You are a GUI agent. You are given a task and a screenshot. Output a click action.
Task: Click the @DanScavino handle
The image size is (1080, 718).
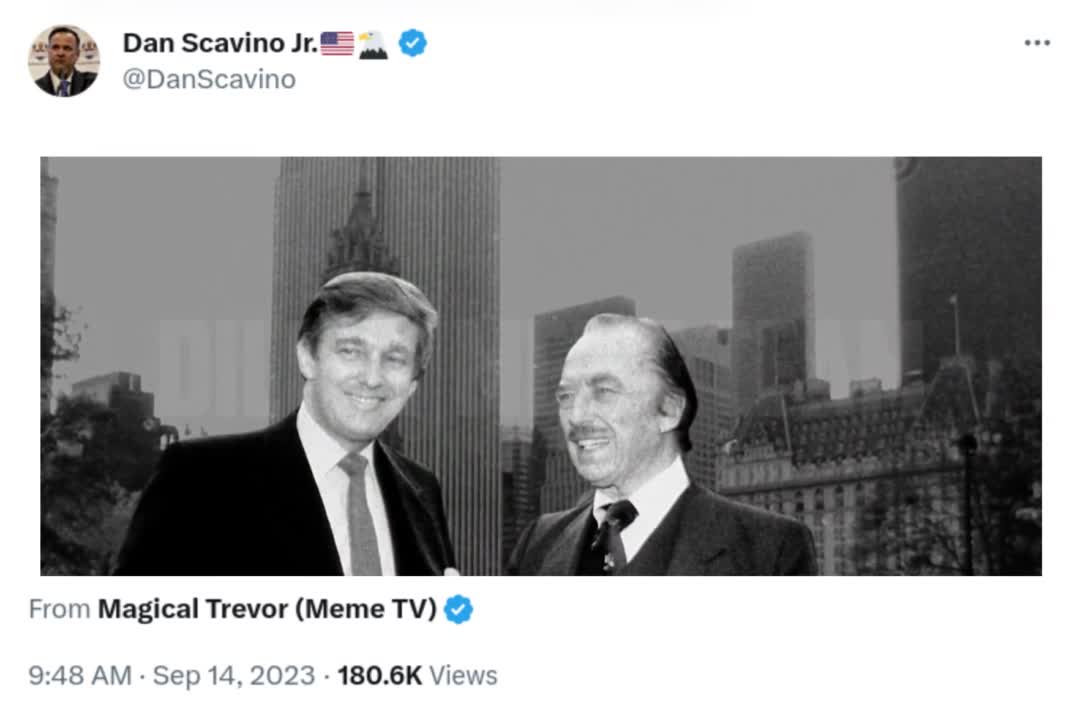(x=209, y=80)
